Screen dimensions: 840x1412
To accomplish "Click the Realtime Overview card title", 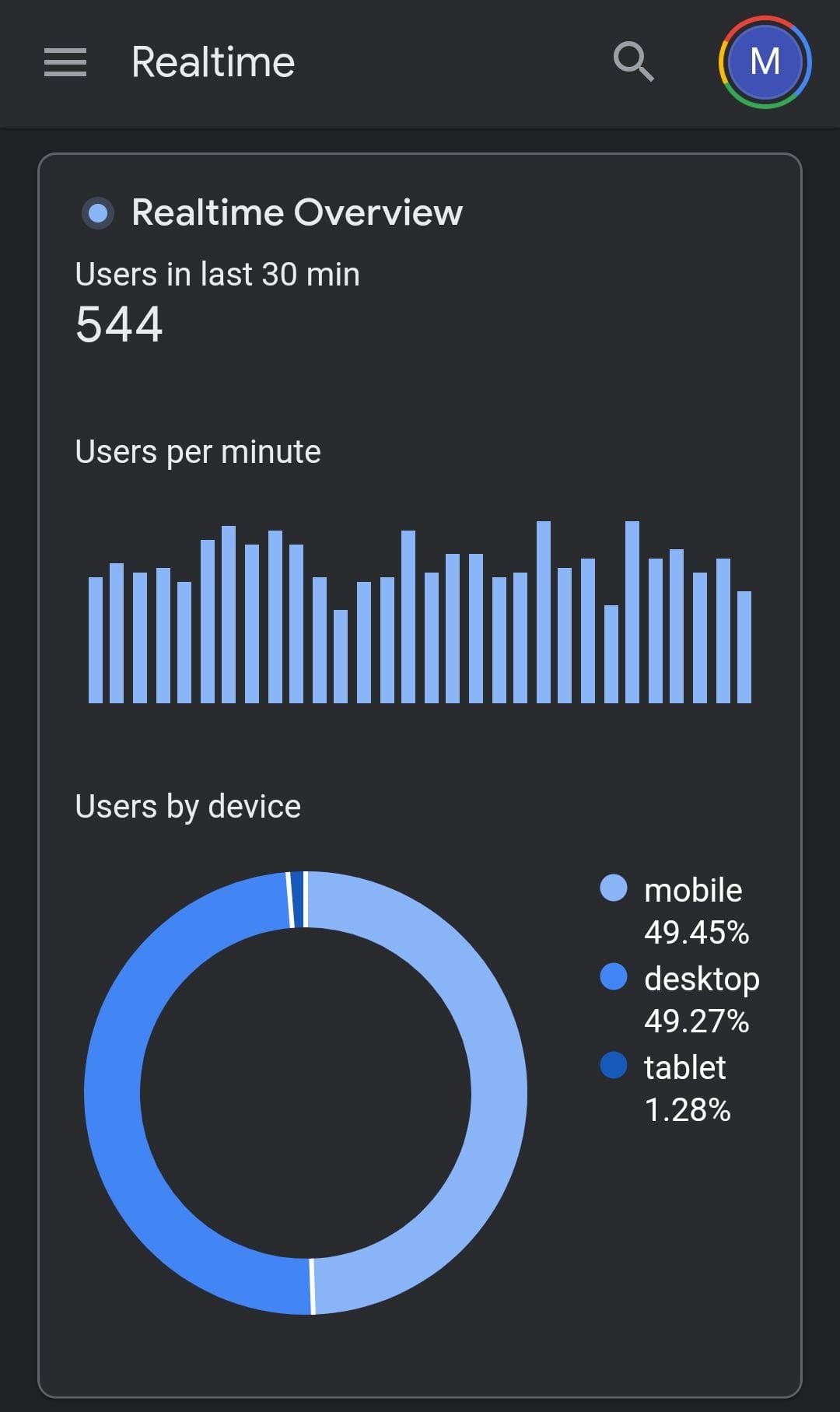I will [x=297, y=212].
